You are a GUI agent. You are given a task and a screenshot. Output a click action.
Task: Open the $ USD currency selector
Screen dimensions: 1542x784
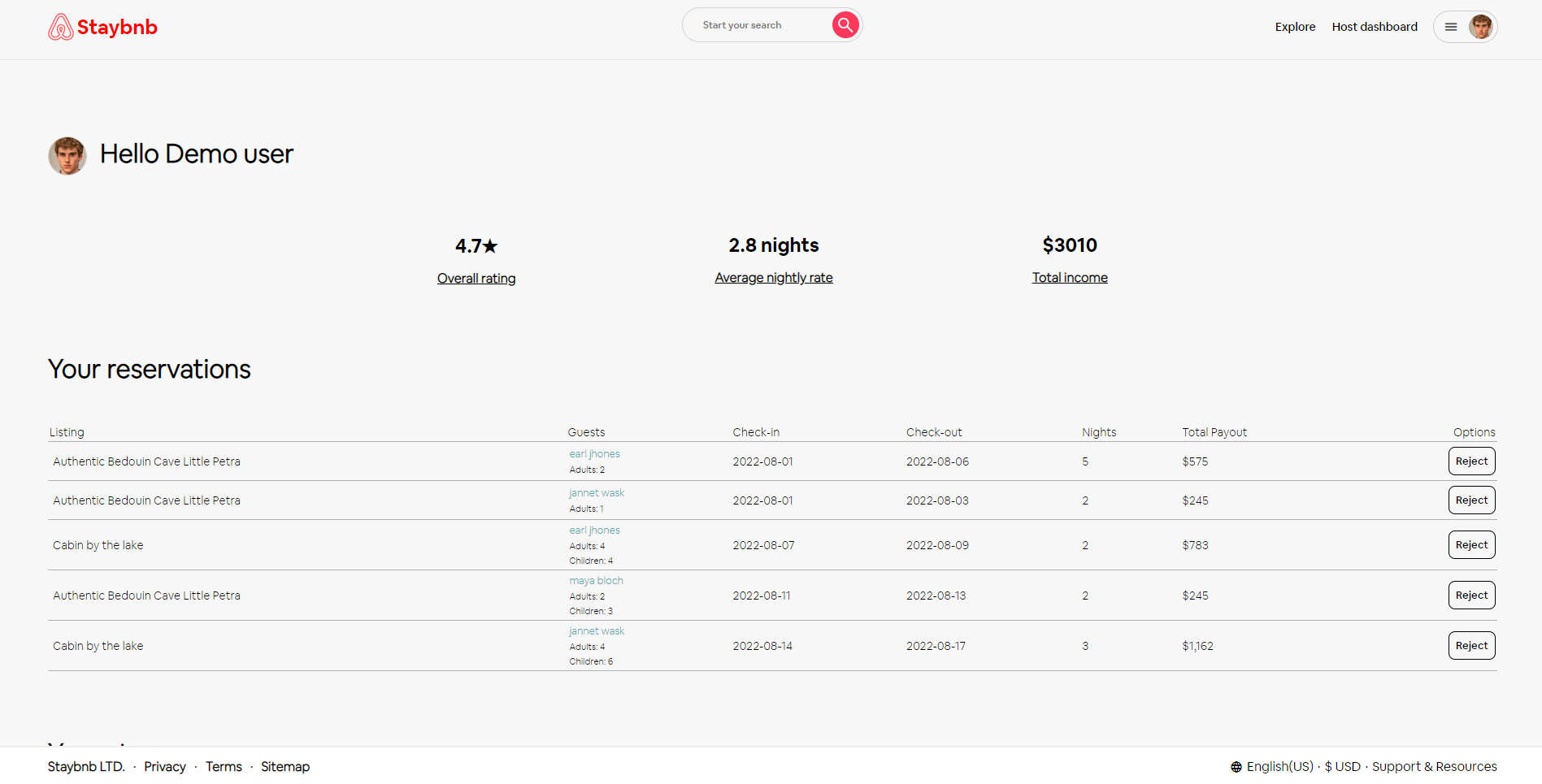(x=1342, y=765)
